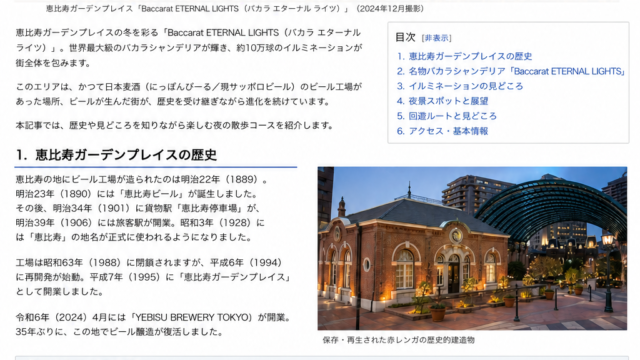Click the red brick building photo

tap(472, 248)
